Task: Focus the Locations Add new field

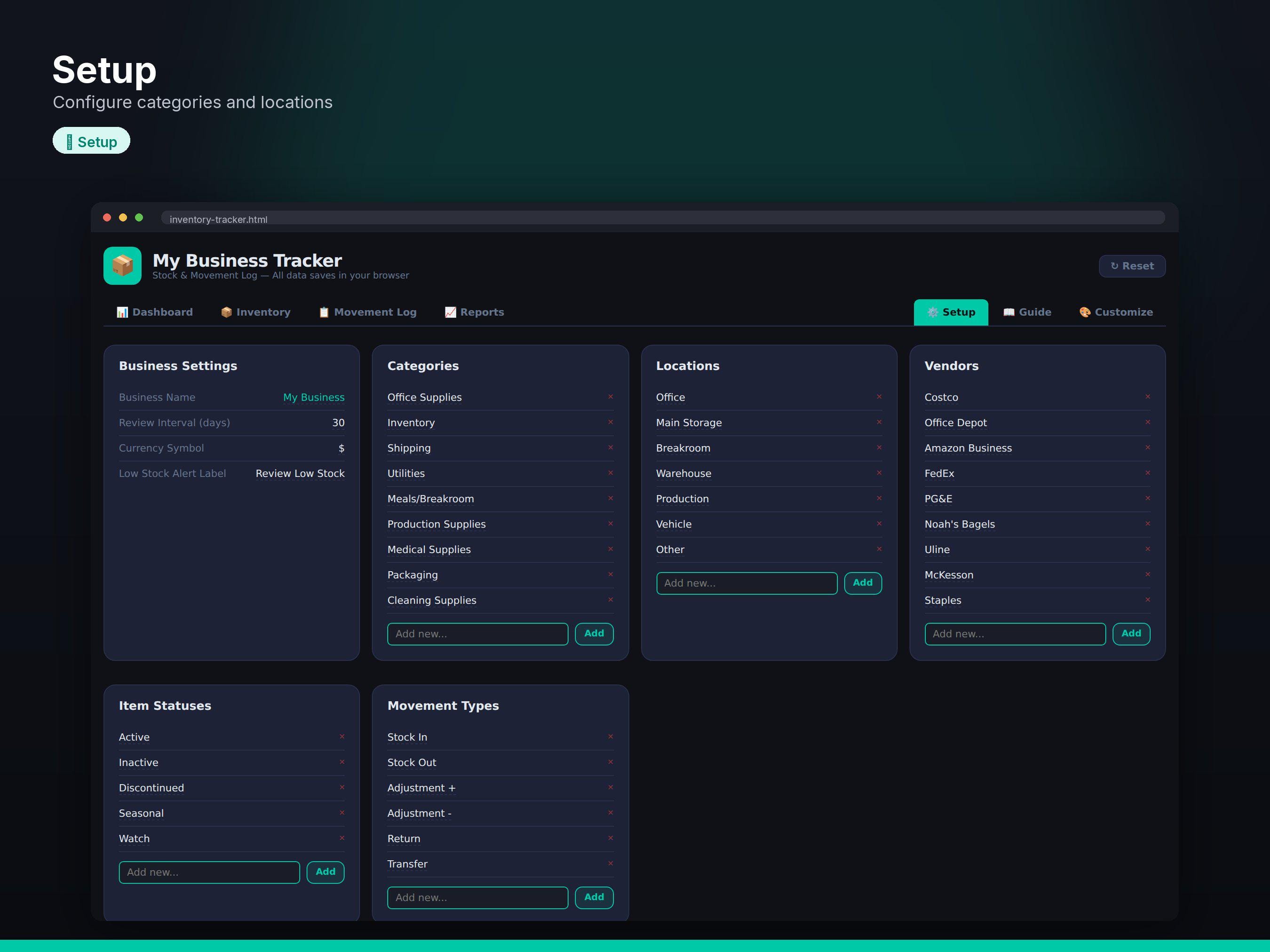Action: 746,583
